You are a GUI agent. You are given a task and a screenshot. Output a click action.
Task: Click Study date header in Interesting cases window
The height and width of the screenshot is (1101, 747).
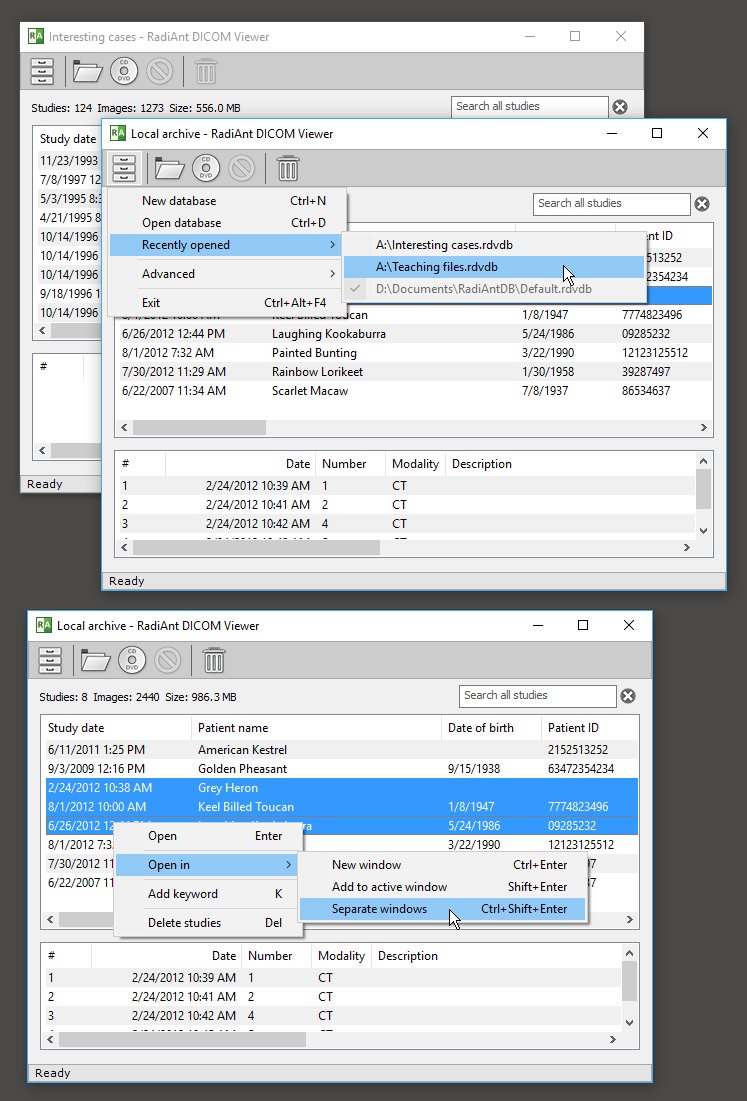[68, 138]
